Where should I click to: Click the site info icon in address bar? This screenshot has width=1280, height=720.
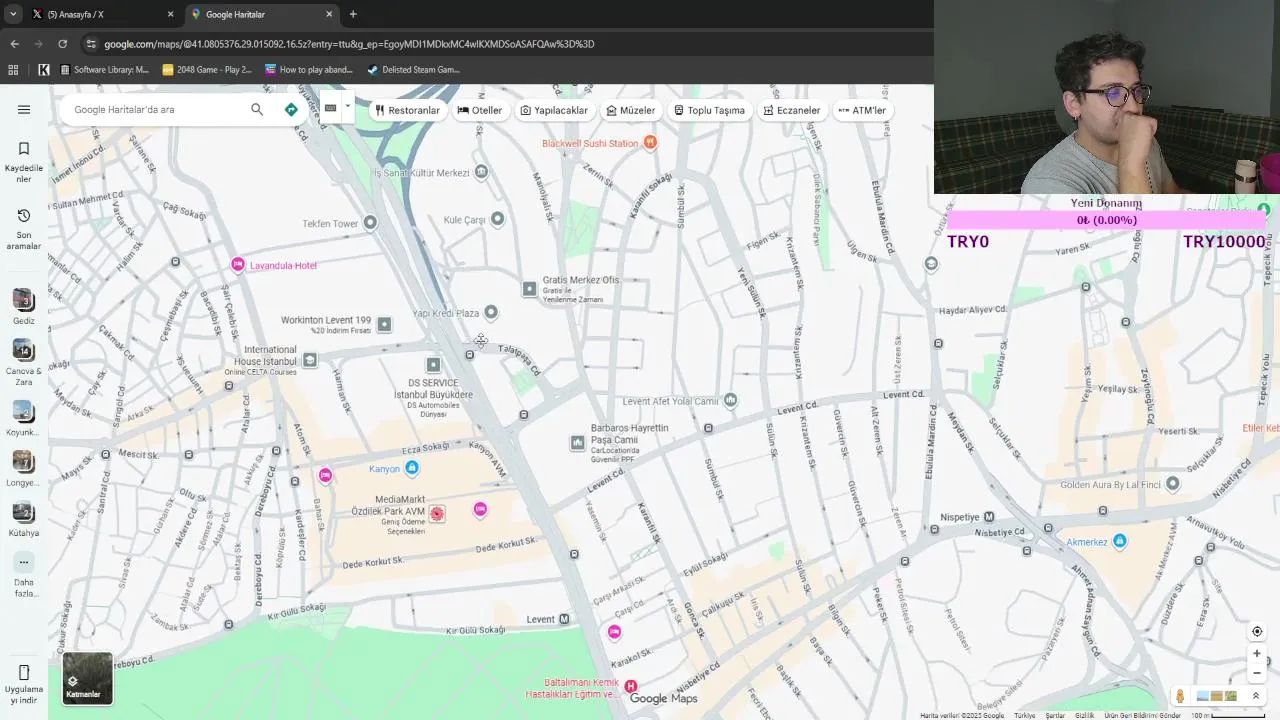tap(91, 44)
